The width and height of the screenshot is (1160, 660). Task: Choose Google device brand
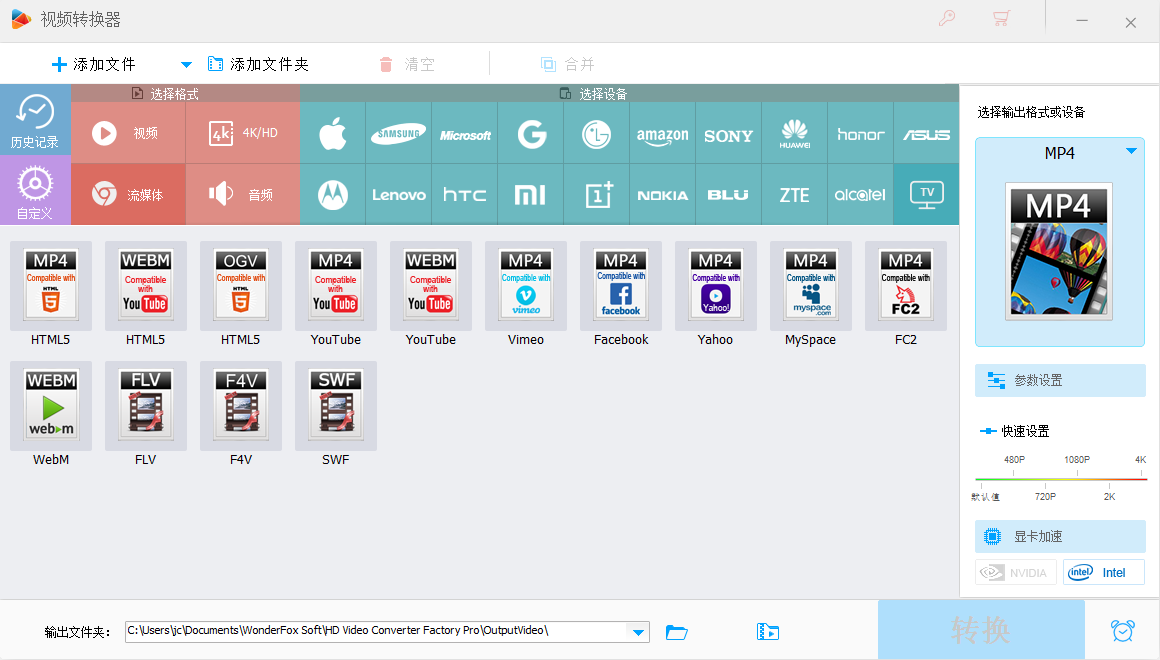click(x=530, y=133)
